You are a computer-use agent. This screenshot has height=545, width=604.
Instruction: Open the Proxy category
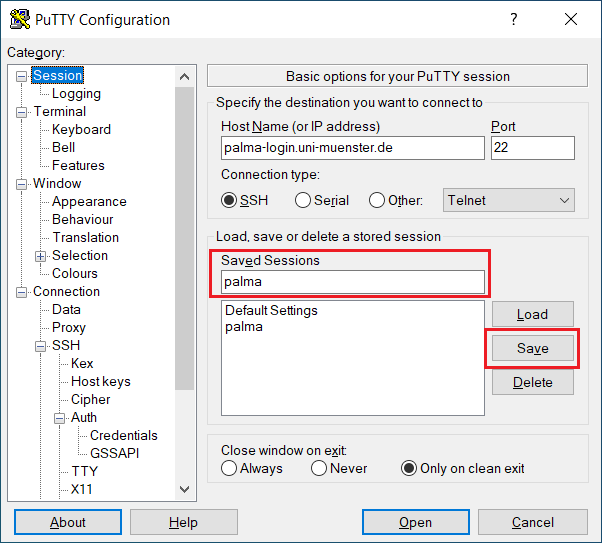69,328
